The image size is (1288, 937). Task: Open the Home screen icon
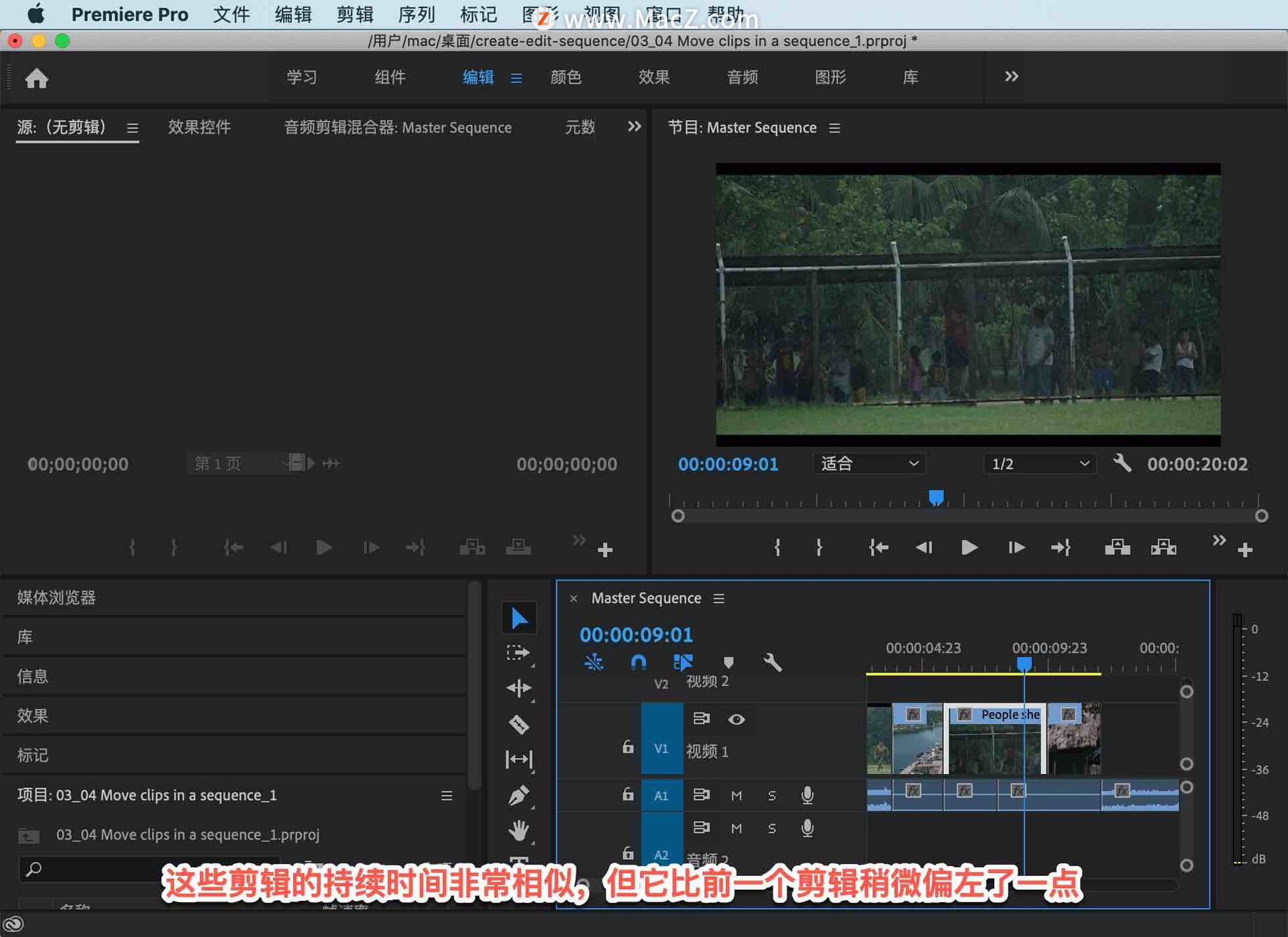click(36, 78)
